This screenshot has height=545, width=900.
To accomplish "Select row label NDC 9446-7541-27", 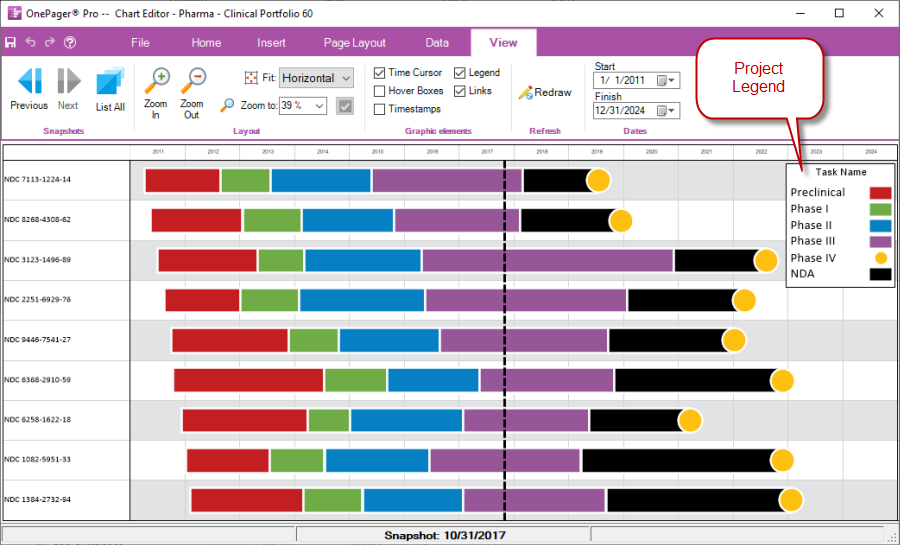I will click(x=37, y=340).
